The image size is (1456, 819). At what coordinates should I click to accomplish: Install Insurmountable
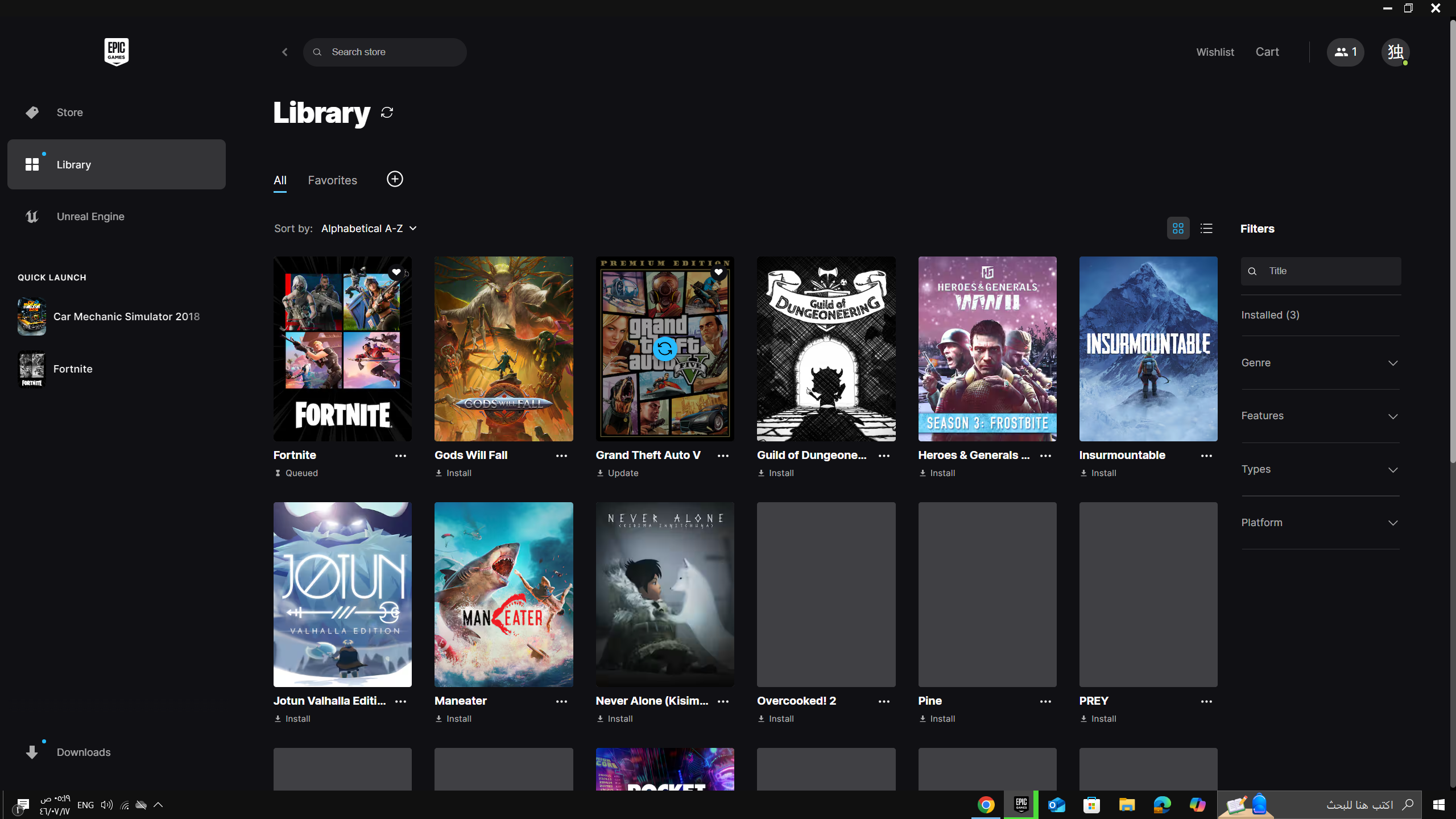click(x=1098, y=473)
